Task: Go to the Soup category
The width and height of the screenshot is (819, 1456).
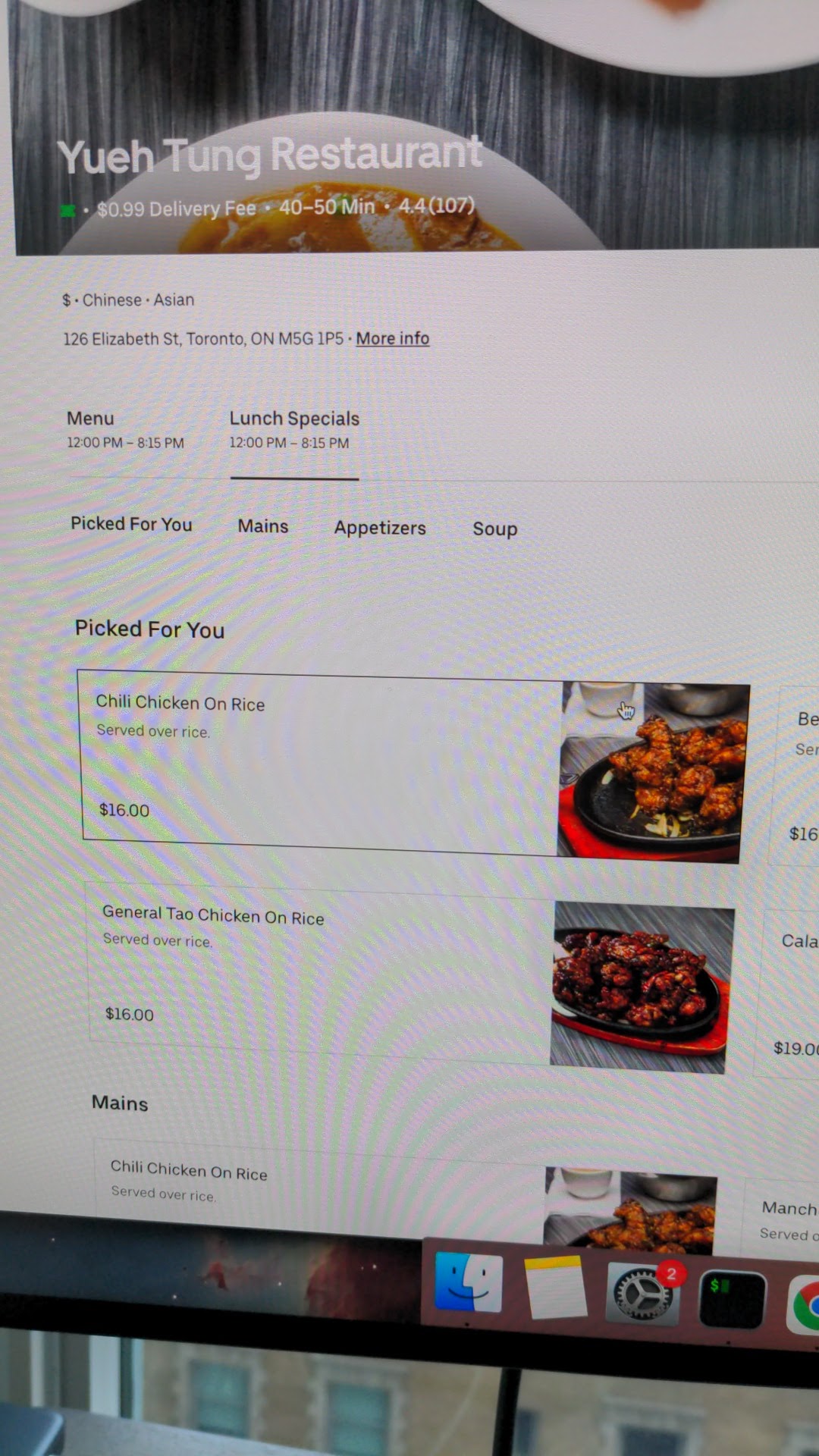Action: (x=495, y=529)
